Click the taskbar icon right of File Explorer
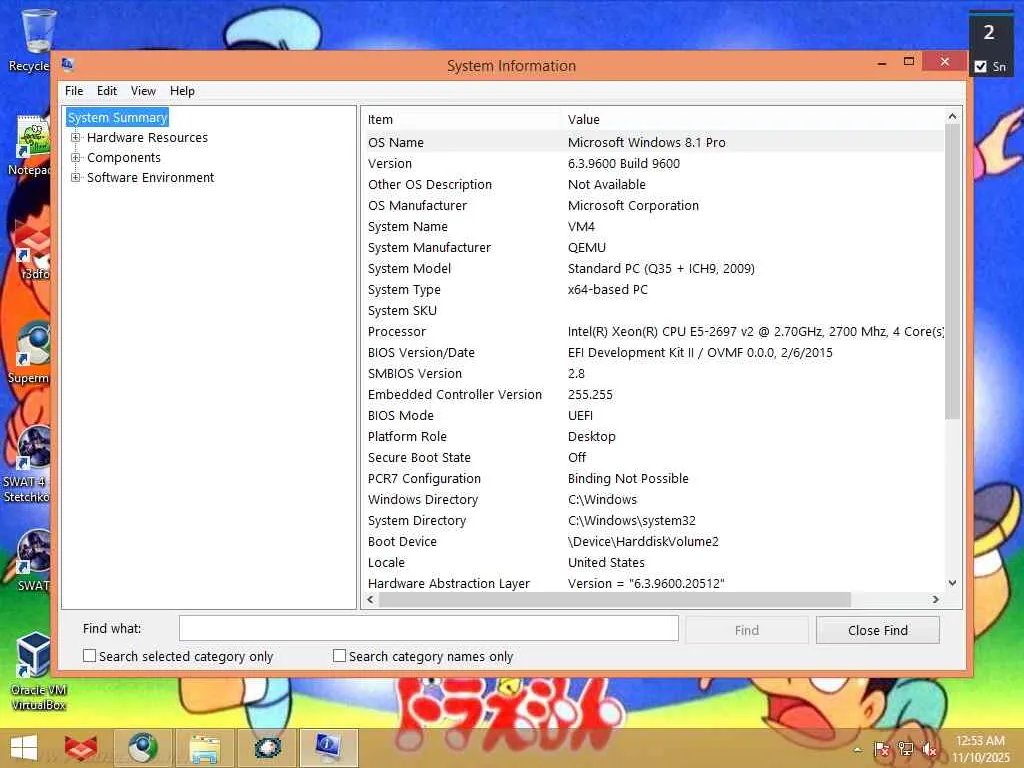 point(267,748)
